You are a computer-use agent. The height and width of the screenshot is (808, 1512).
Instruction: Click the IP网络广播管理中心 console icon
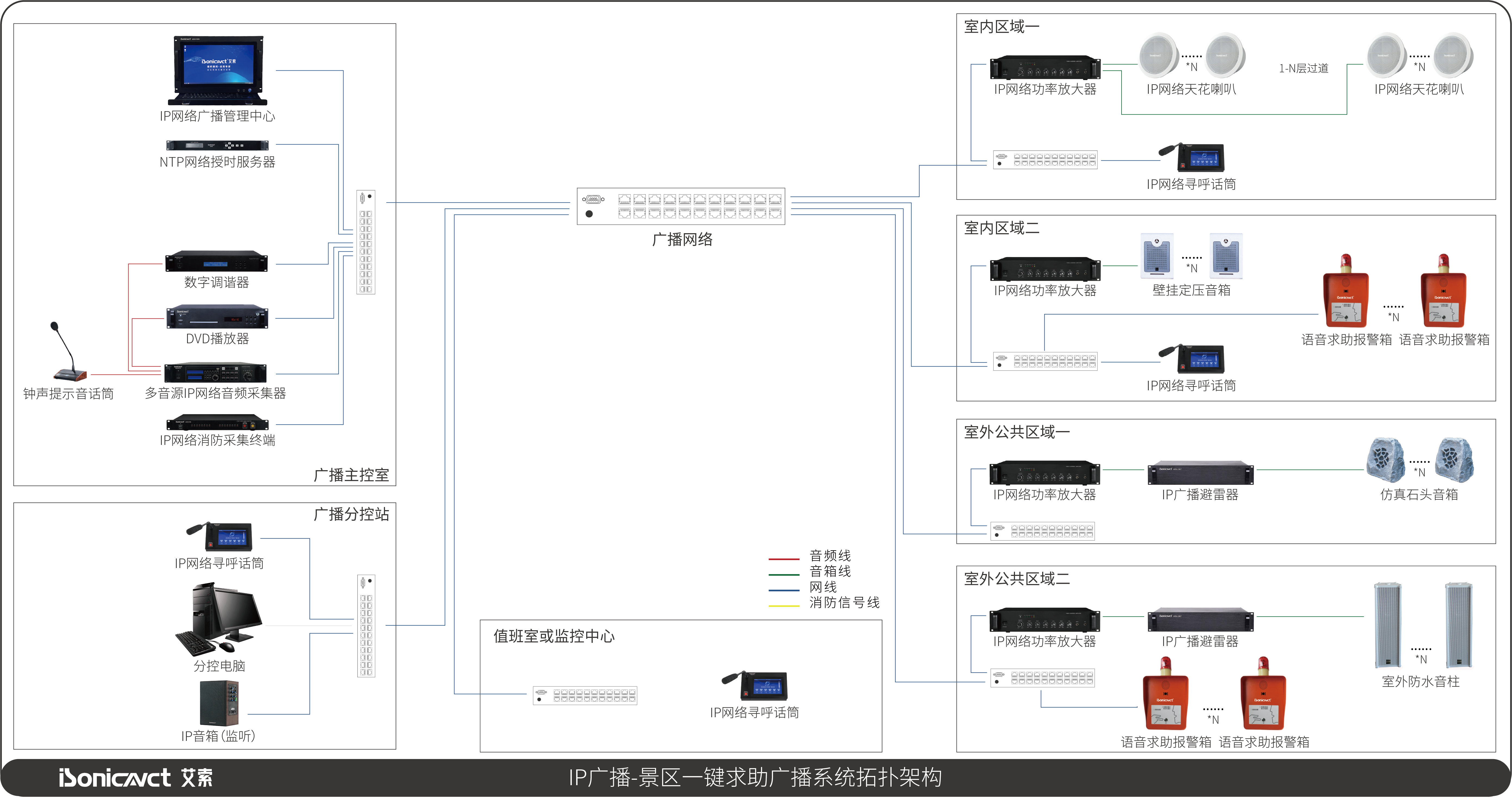(218, 70)
